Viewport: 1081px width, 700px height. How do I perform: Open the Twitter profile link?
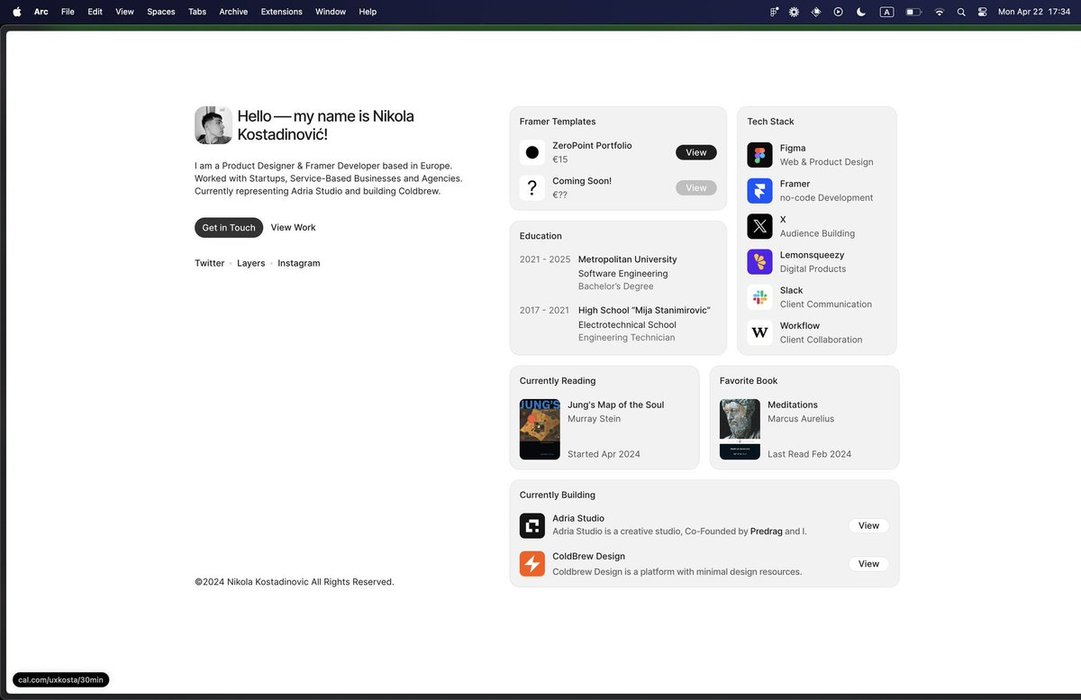tap(209, 264)
